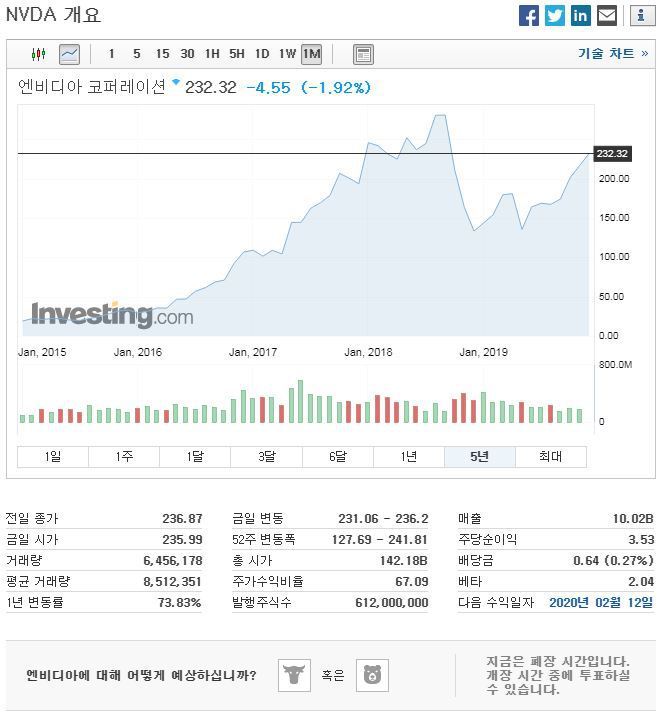Switch to candlestick chart type
This screenshot has width=665, height=721.
tap(39, 54)
